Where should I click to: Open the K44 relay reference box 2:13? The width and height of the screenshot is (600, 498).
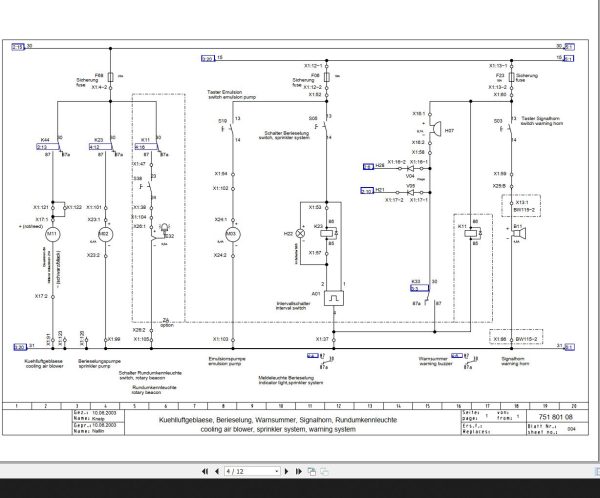[x=47, y=147]
